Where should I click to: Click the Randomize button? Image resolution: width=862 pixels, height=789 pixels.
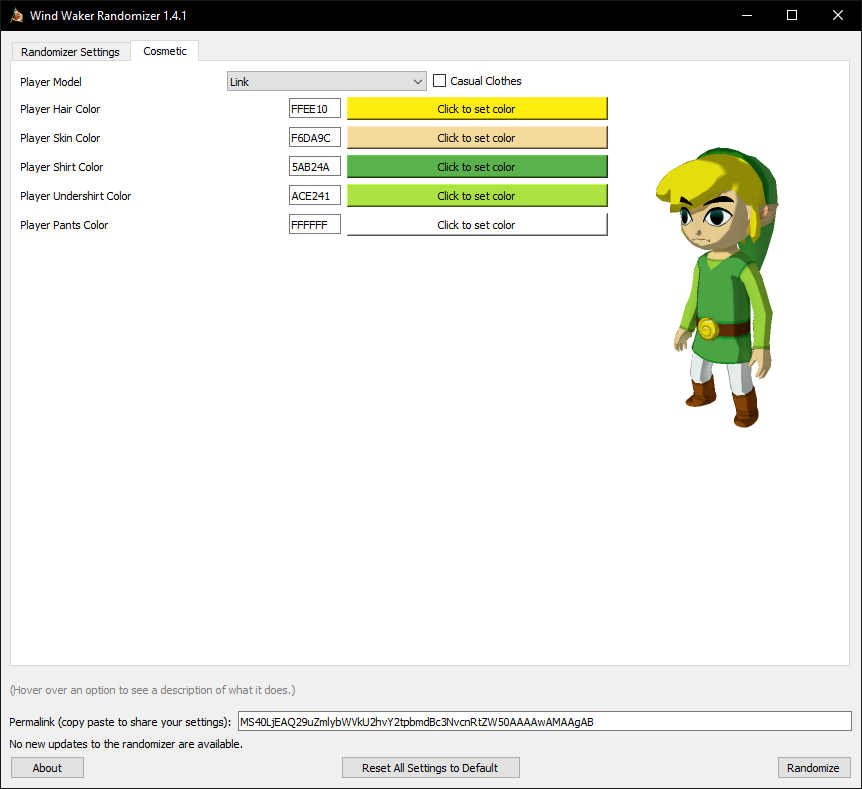coord(814,768)
